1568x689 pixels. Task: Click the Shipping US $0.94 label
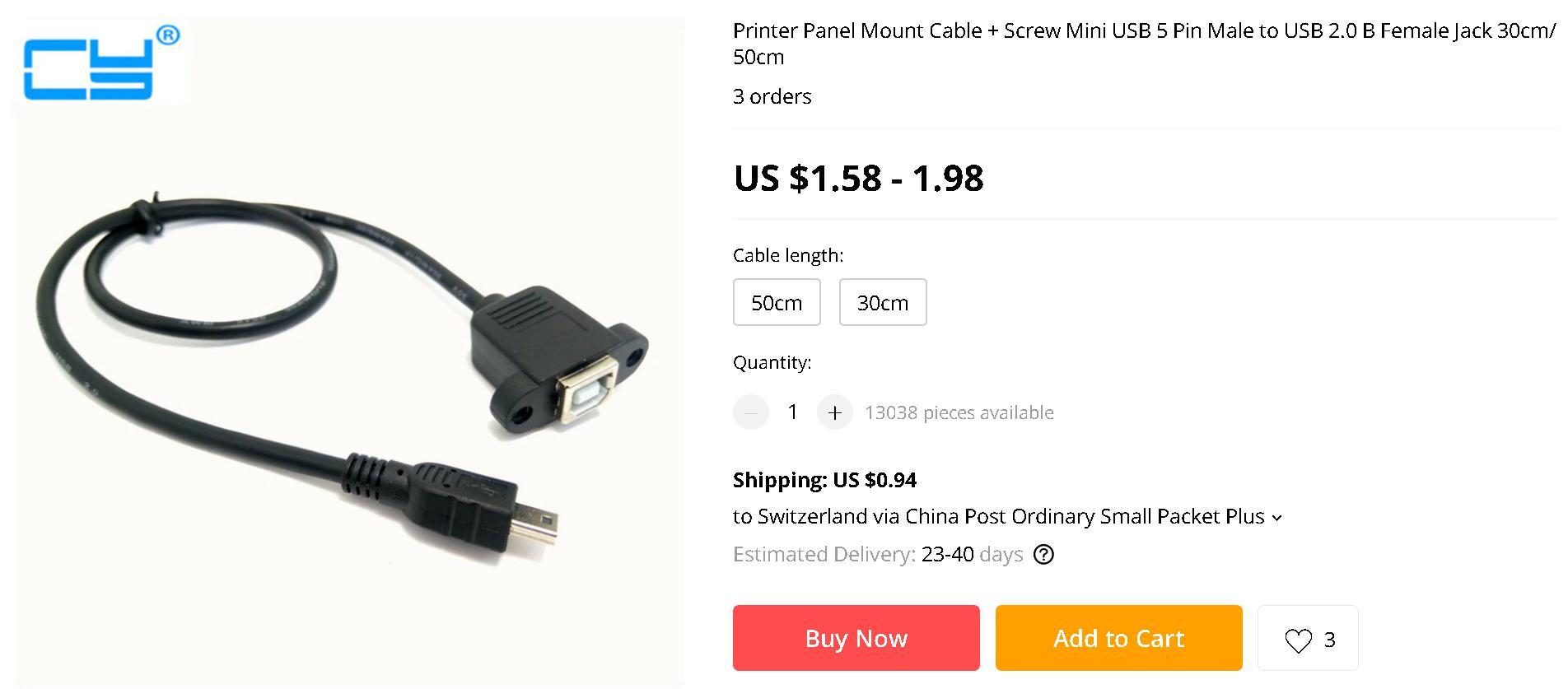(824, 480)
